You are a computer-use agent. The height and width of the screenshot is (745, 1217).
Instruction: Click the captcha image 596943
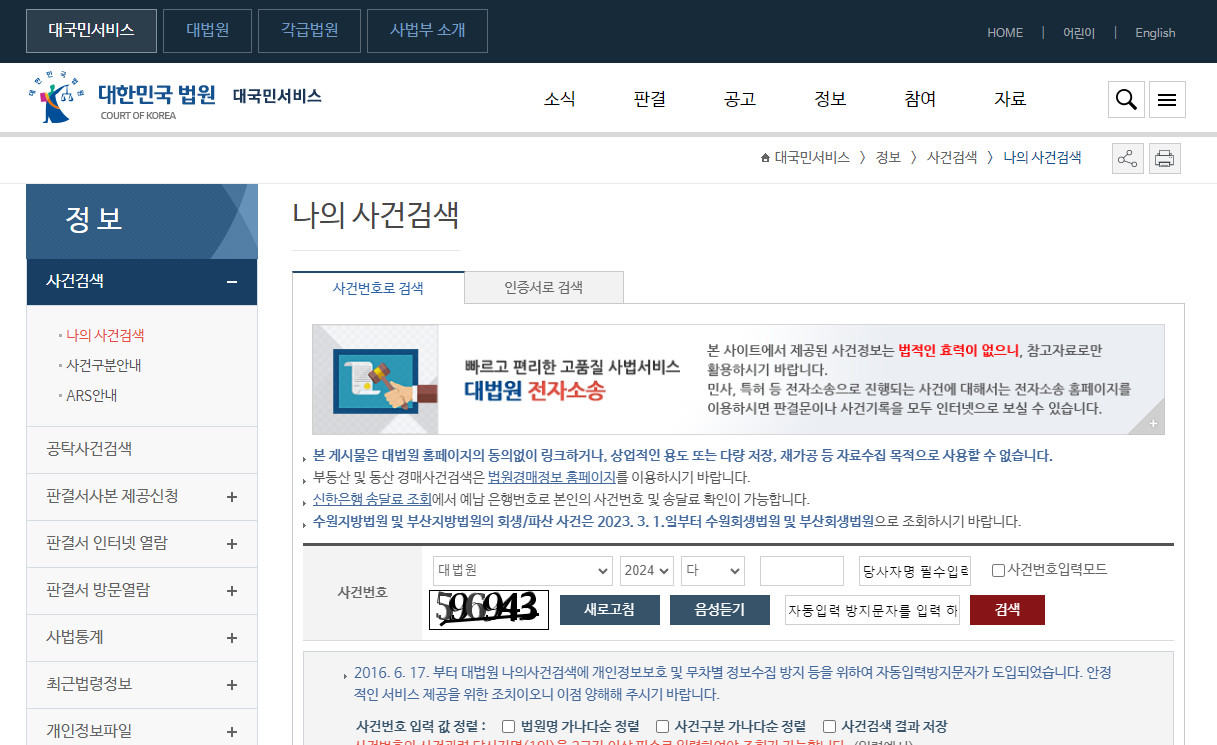[x=489, y=609]
